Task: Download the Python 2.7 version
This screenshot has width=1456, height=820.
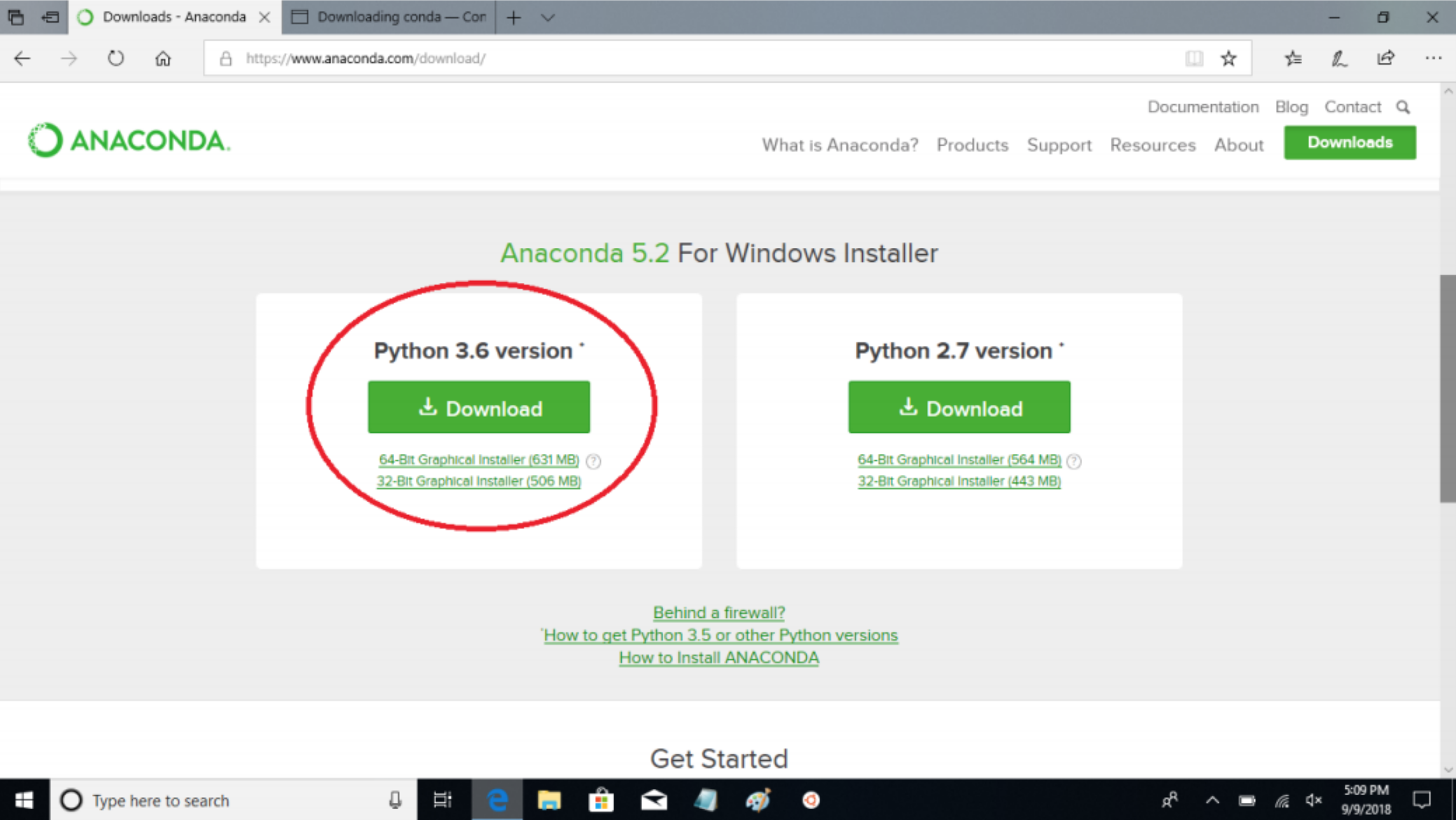Action: (x=959, y=407)
